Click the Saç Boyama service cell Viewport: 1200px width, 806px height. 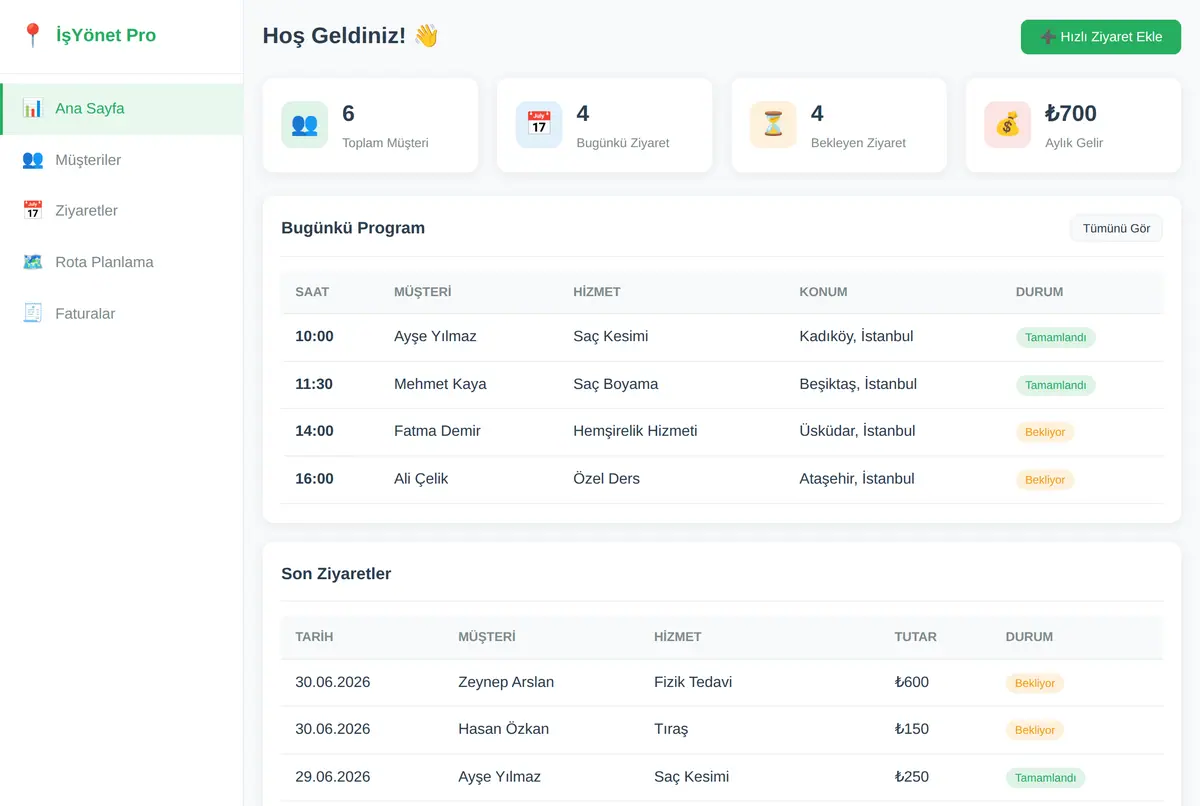pos(615,384)
